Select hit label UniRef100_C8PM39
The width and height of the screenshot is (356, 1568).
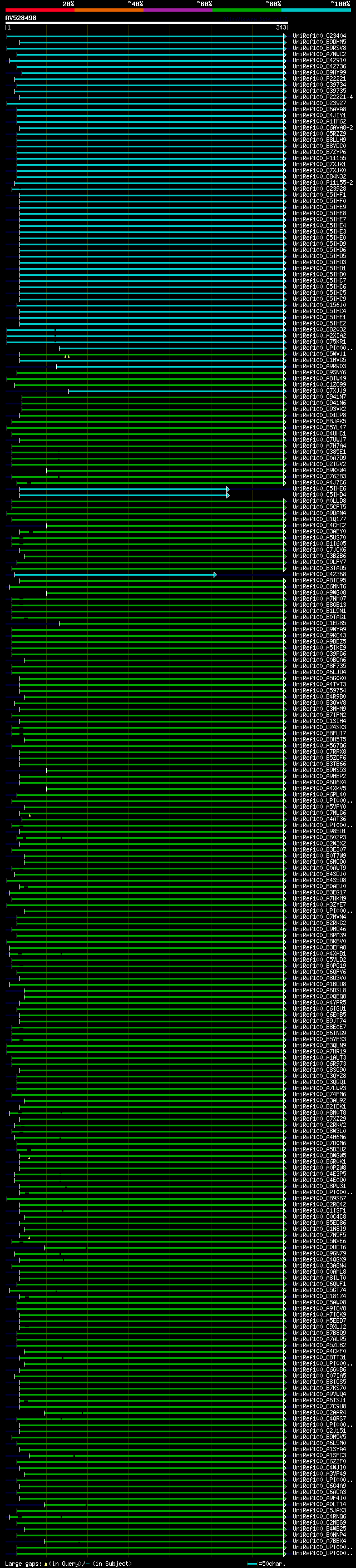[x=319, y=936]
